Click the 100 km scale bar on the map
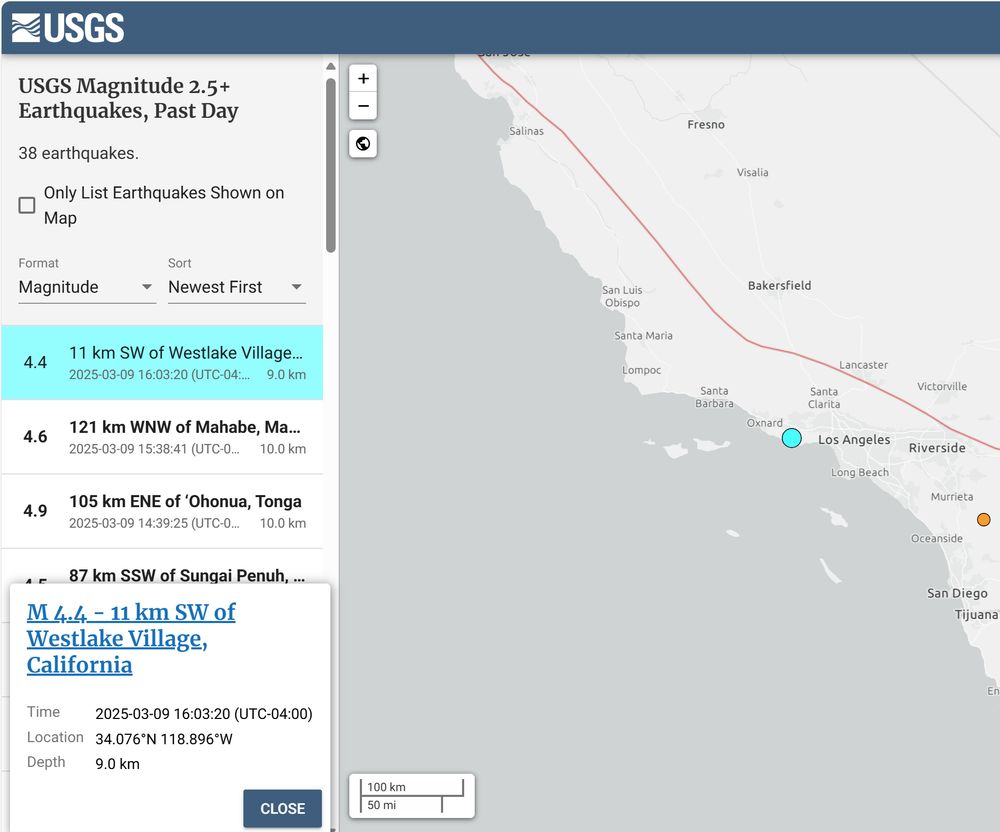 410,787
